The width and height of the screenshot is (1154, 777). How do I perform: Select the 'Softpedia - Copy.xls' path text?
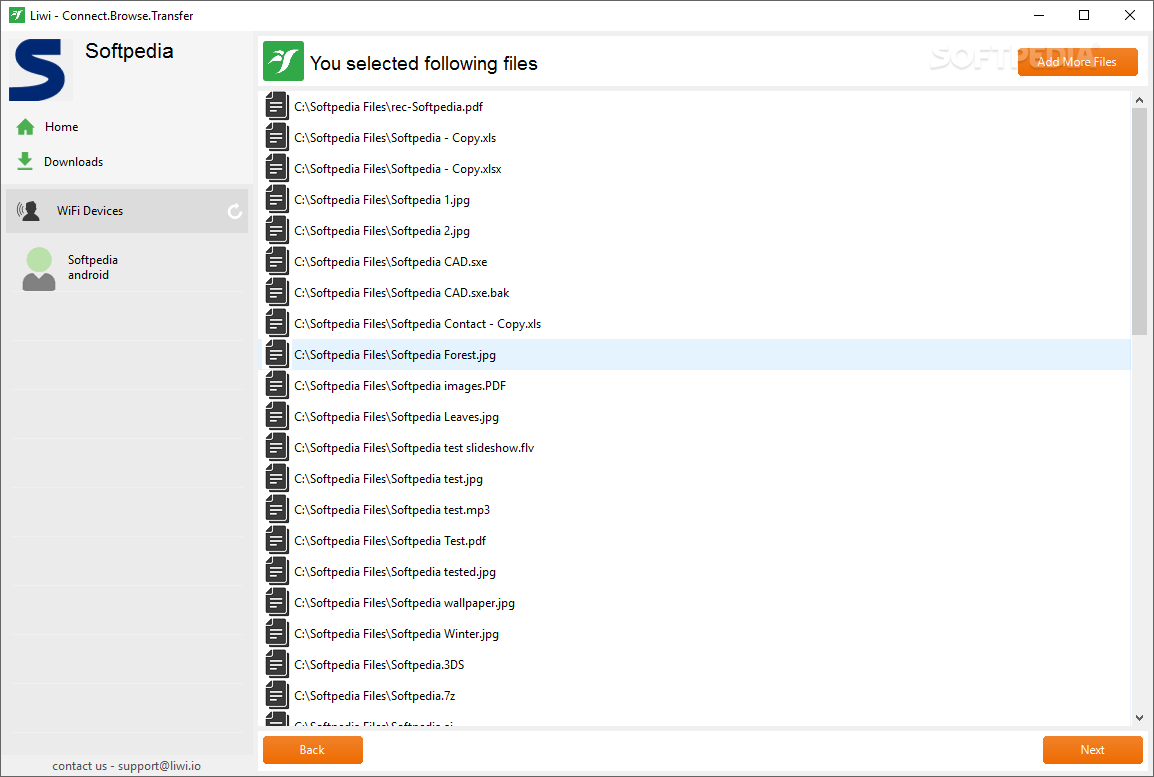coord(395,138)
